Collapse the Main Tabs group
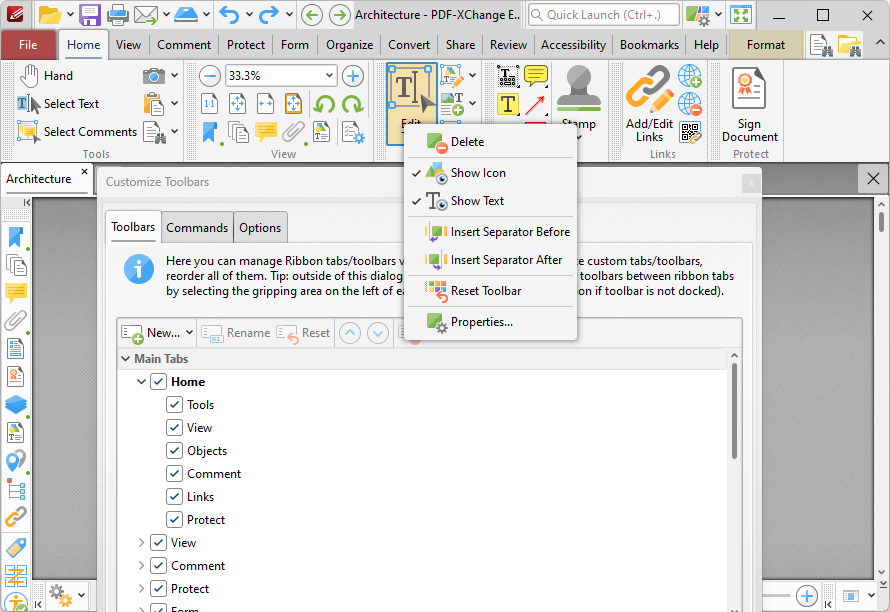 point(125,359)
